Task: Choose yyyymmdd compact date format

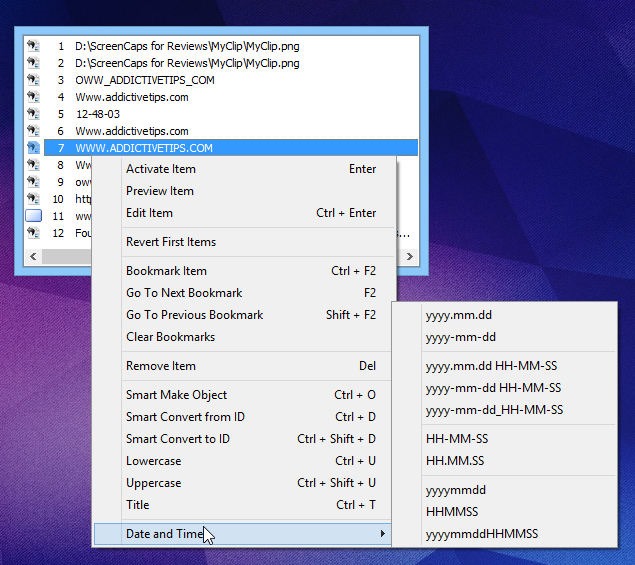Action: click(505, 490)
